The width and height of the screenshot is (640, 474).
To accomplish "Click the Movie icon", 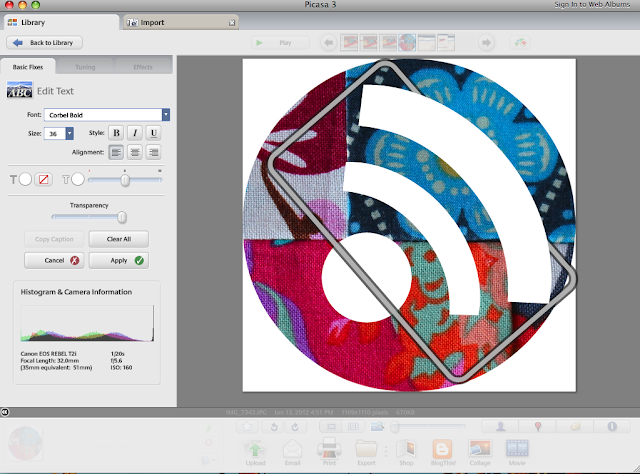I will coord(517,452).
